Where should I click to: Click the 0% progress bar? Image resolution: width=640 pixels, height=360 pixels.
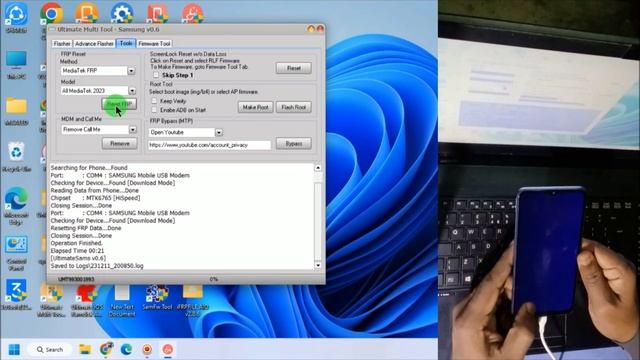(x=213, y=280)
